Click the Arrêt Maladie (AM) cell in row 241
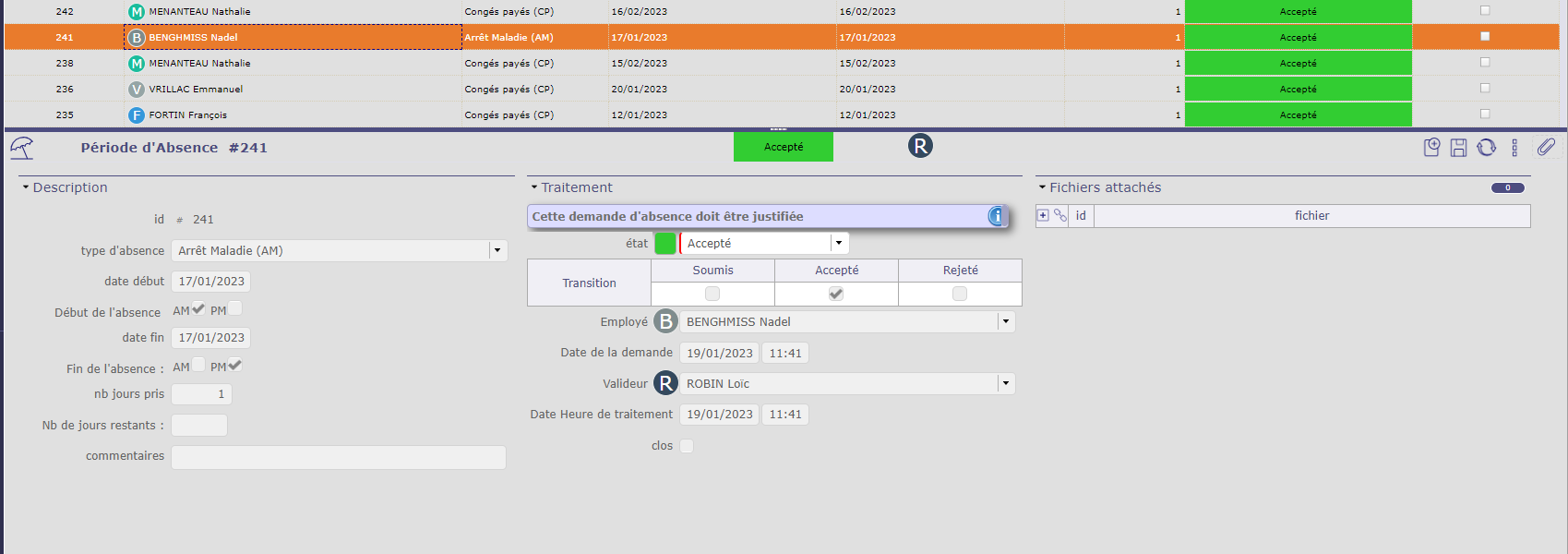1568x554 pixels. pos(534,38)
